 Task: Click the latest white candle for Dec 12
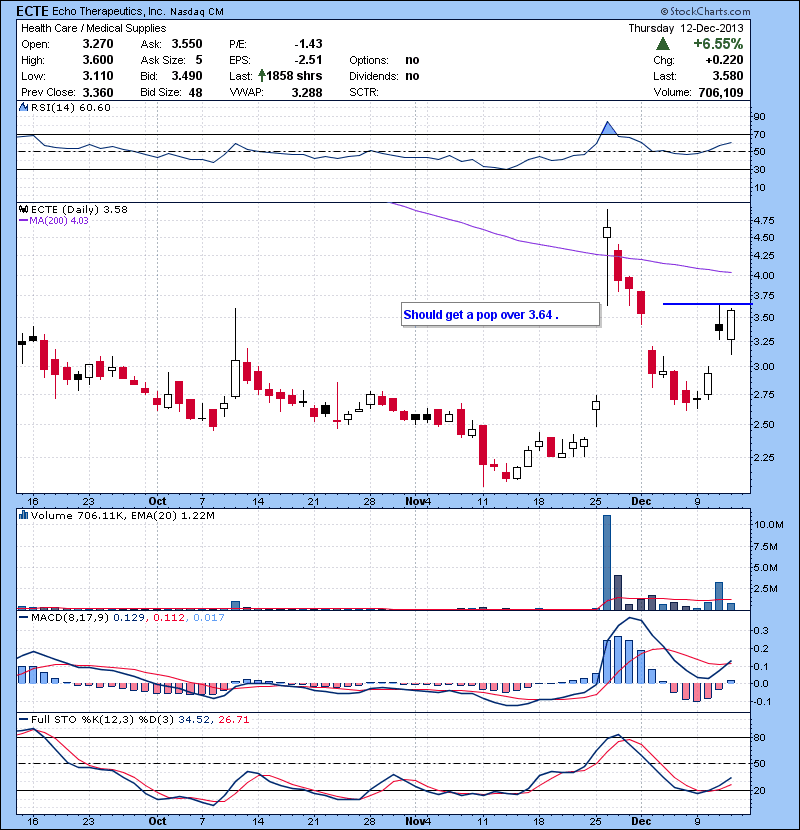[731, 324]
